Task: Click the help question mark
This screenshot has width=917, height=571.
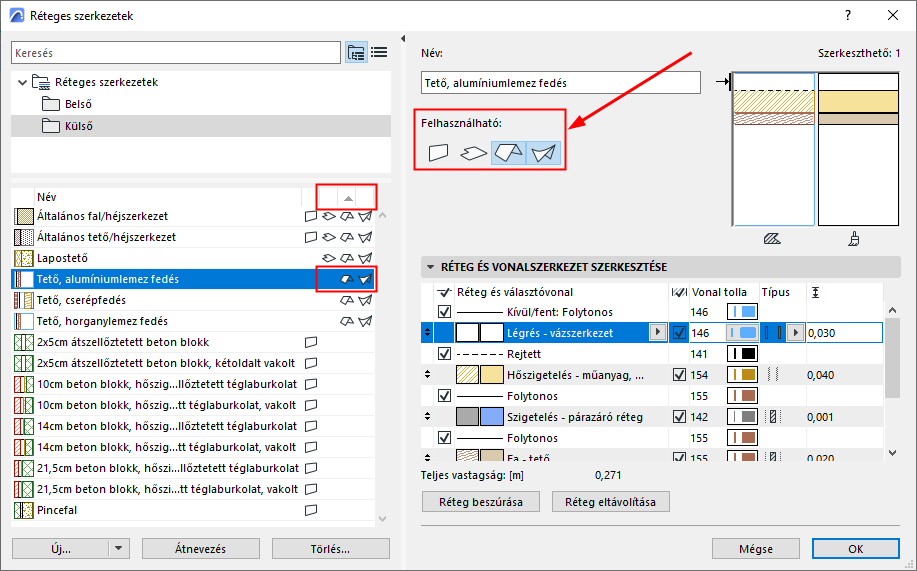Action: coord(848,15)
